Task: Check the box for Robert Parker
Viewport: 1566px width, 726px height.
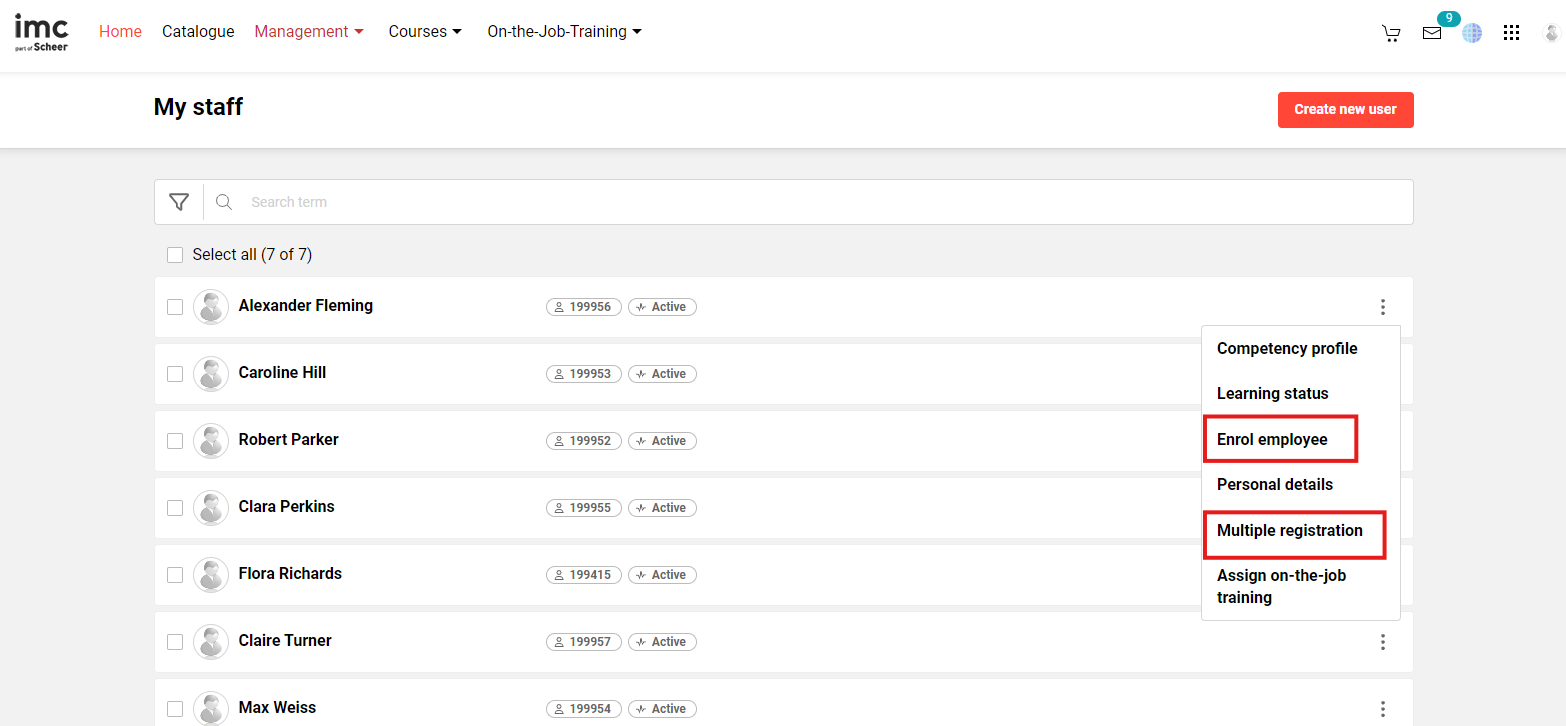Action: pos(175,441)
